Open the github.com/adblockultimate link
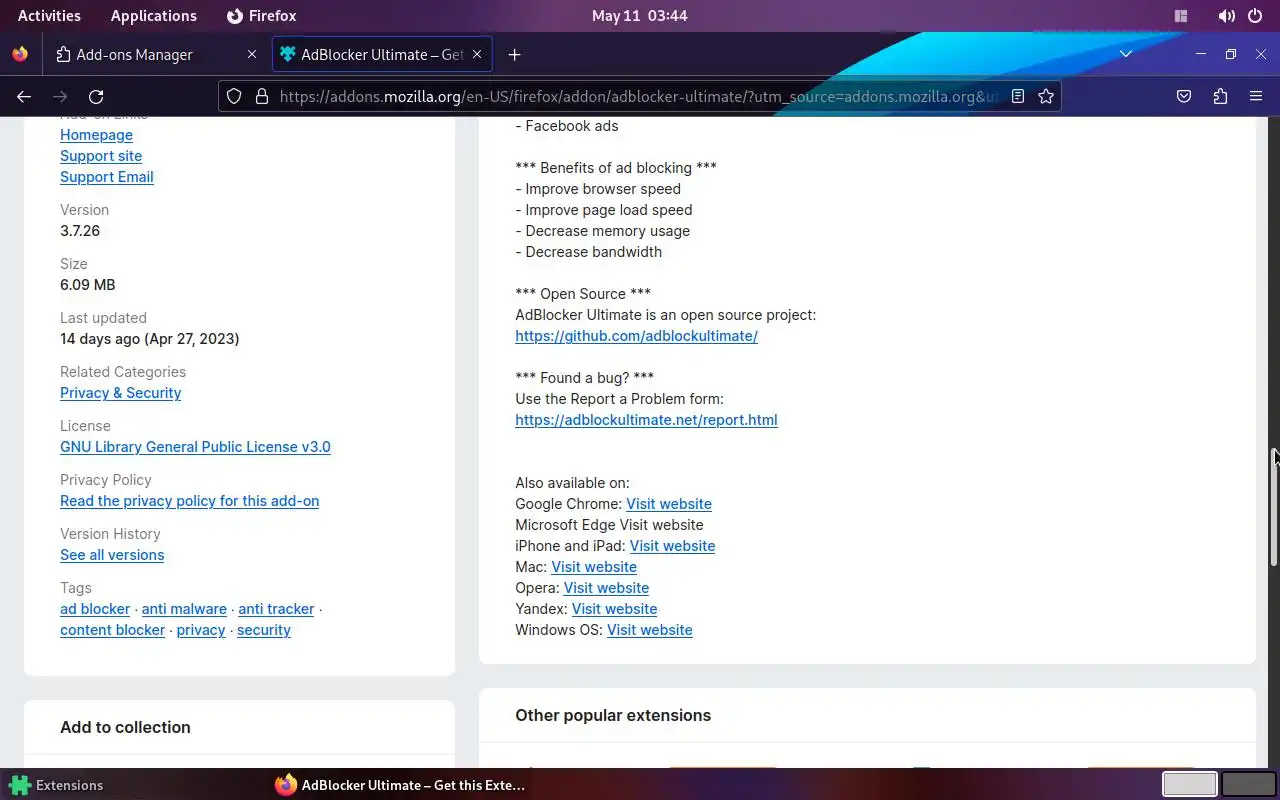This screenshot has height=800, width=1280. [636, 336]
